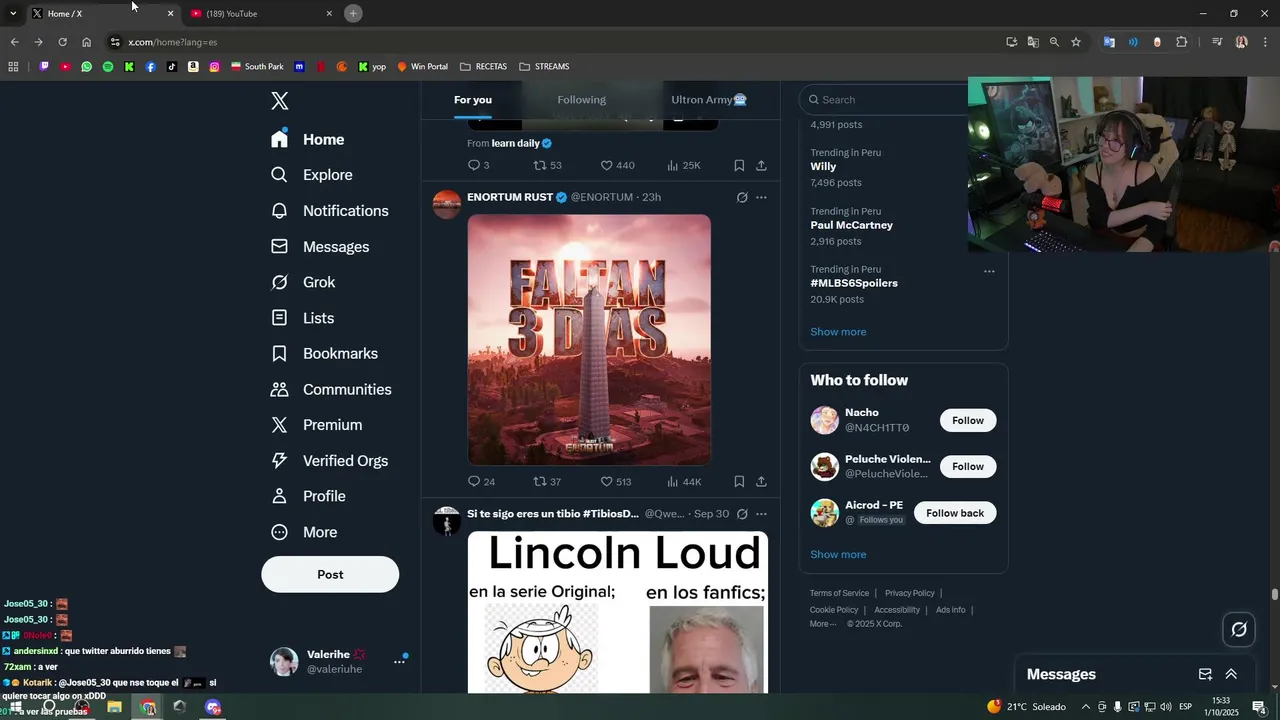Switch to the Ultron Army tab
The width and height of the screenshot is (1280, 720).
[x=709, y=100]
